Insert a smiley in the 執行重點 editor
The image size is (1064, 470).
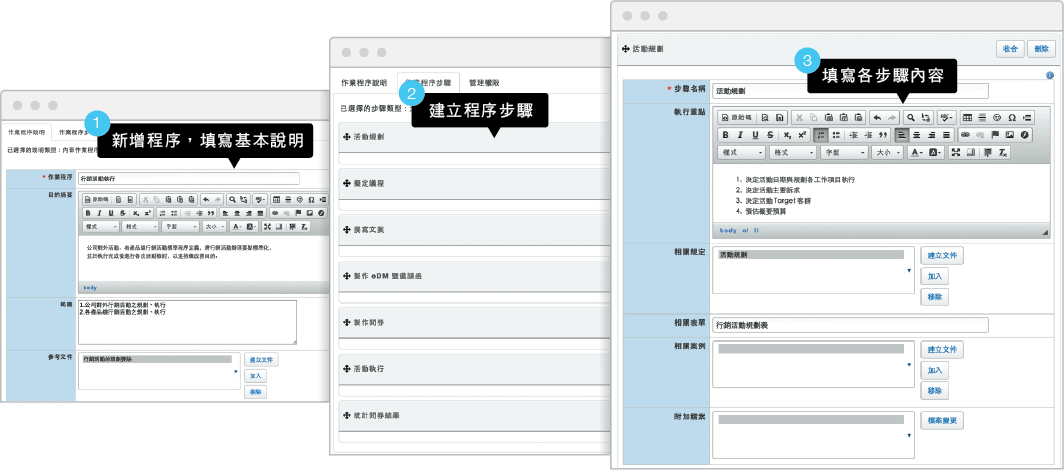point(997,117)
